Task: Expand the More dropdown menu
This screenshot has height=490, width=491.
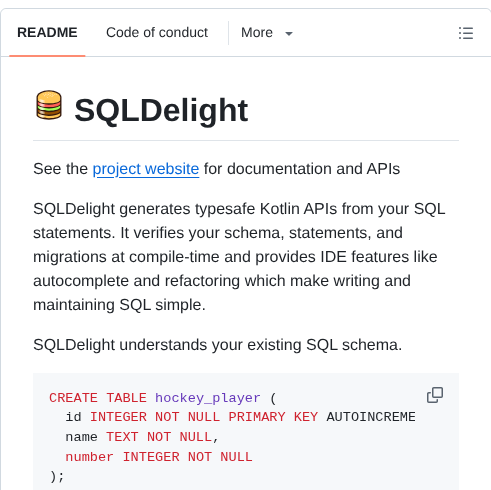Action: pyautogui.click(x=267, y=33)
